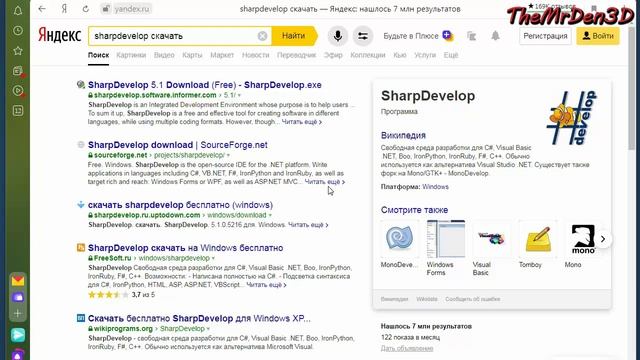
Task: Open history clock icon in sidebar
Action: click(18, 31)
